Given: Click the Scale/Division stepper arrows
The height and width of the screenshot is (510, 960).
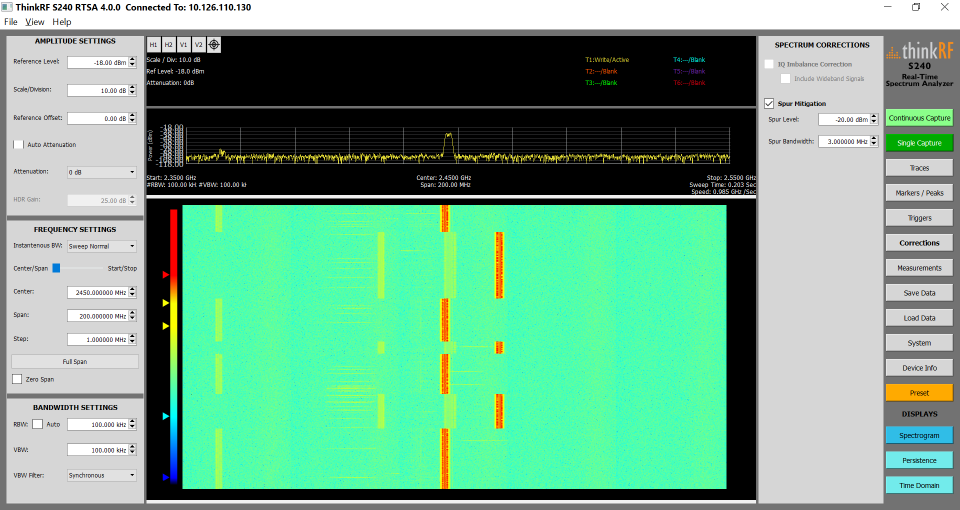Looking at the screenshot, I should coord(132,90).
